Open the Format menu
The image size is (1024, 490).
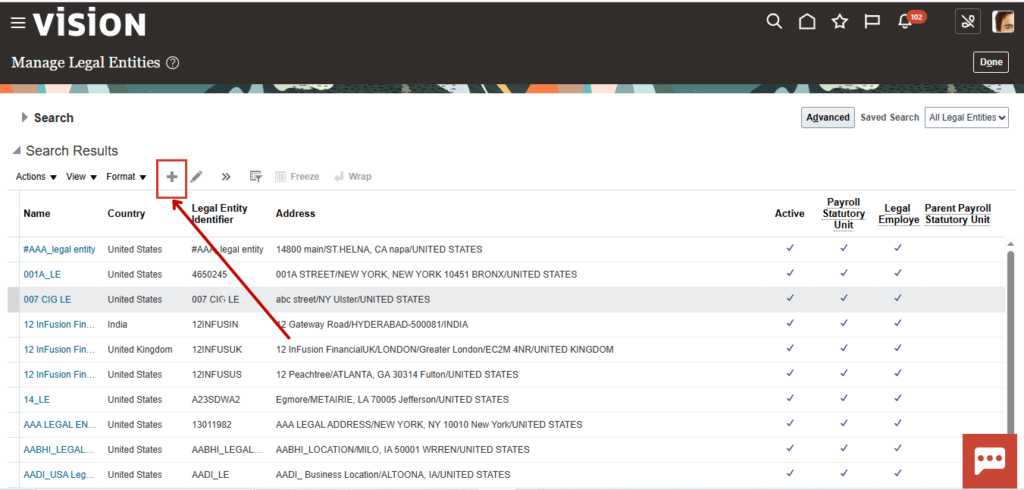coord(126,177)
